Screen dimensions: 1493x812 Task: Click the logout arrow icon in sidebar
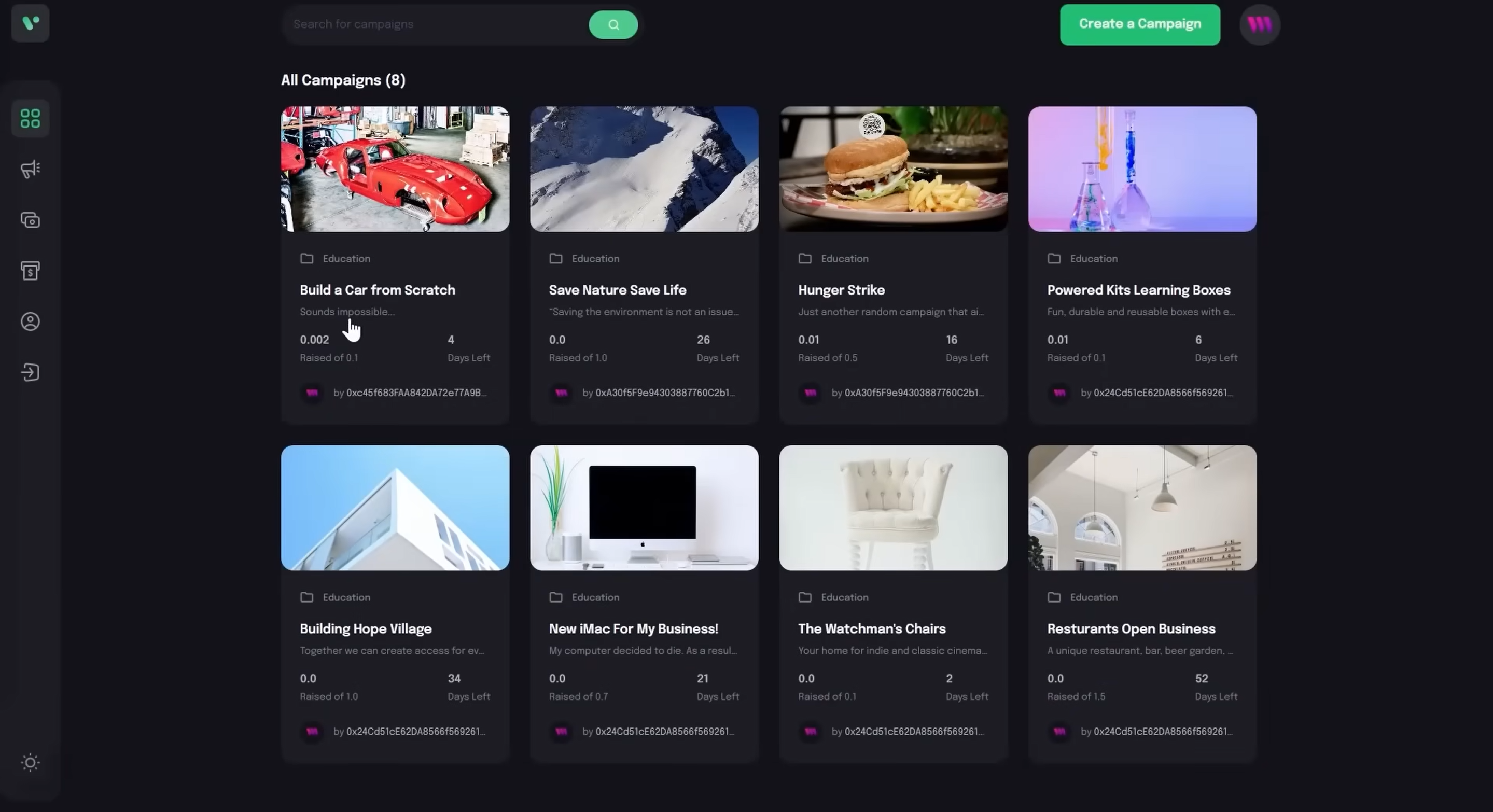click(x=30, y=372)
